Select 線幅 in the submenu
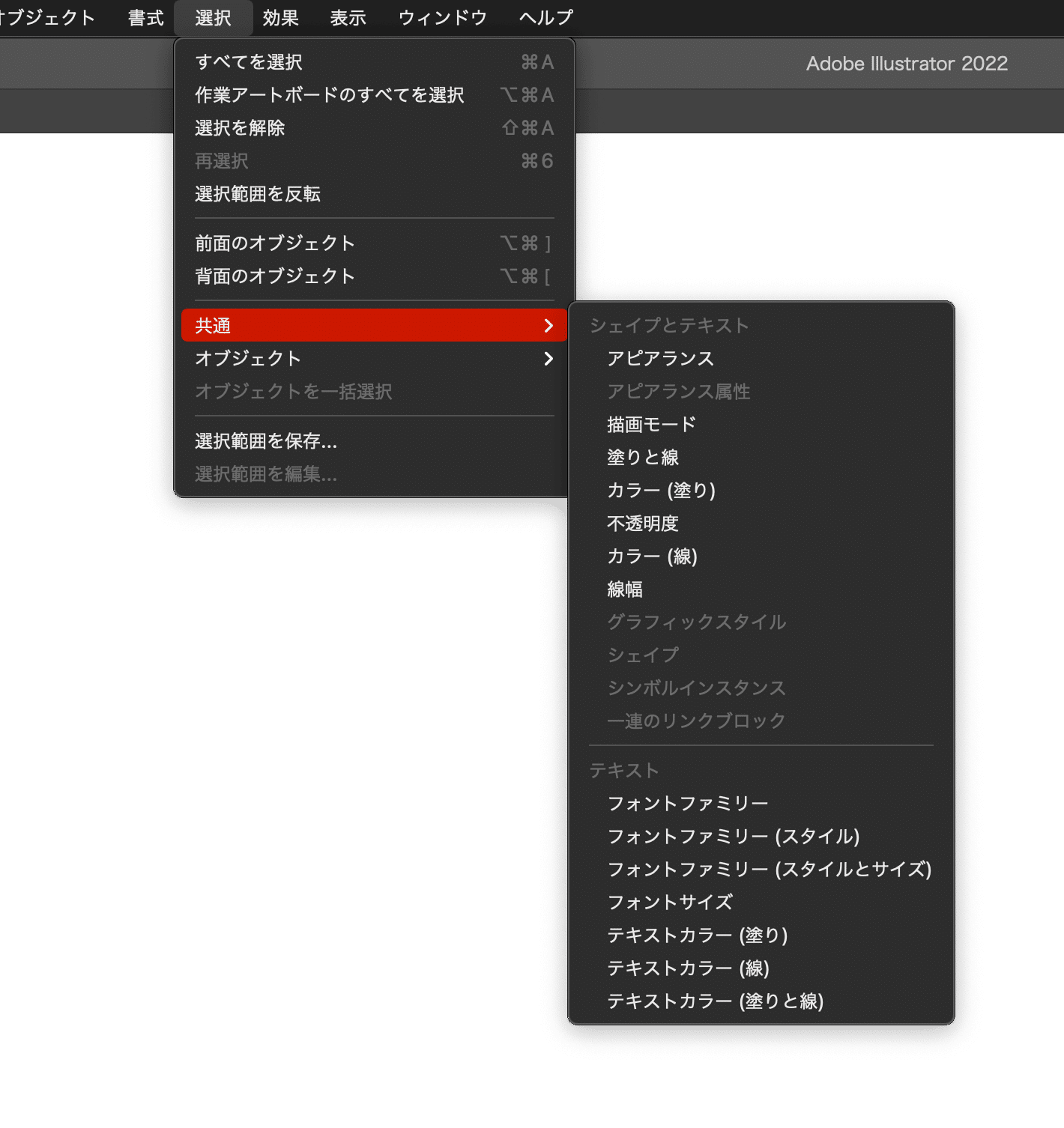 (x=761, y=589)
